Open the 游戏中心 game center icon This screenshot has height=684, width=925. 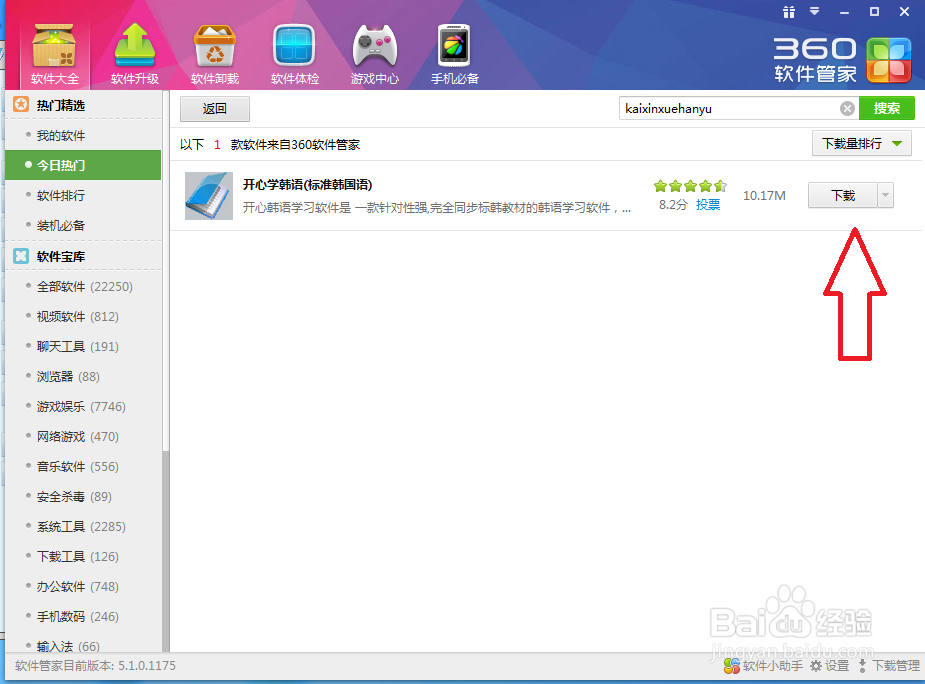coord(375,54)
